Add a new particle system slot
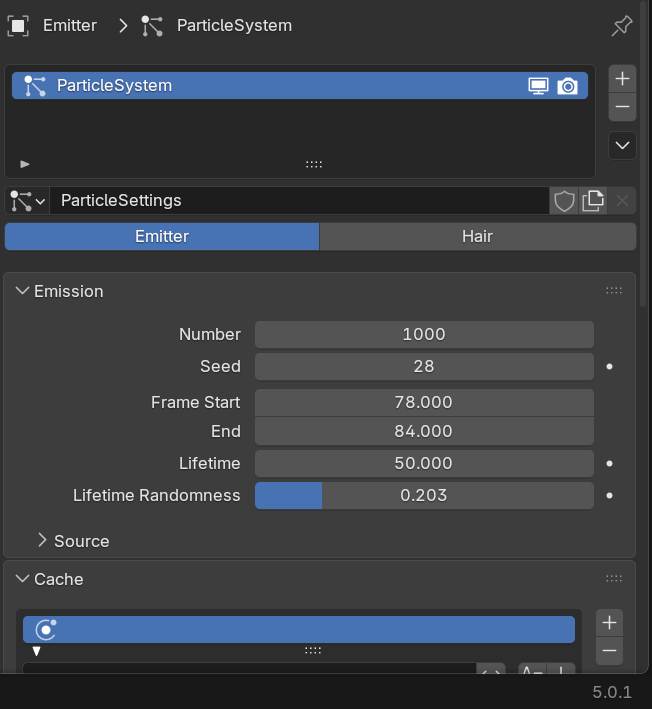The width and height of the screenshot is (652, 709). (x=622, y=79)
